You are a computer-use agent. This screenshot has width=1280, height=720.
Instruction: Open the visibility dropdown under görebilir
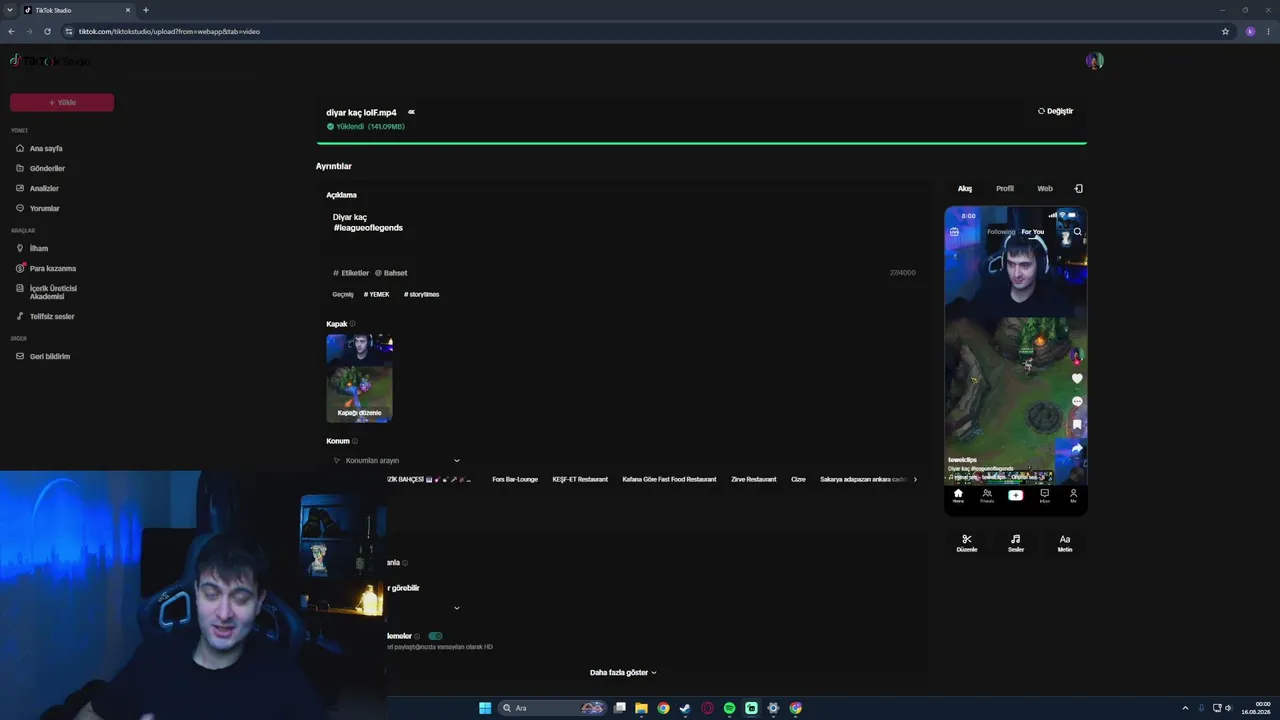[x=457, y=608]
